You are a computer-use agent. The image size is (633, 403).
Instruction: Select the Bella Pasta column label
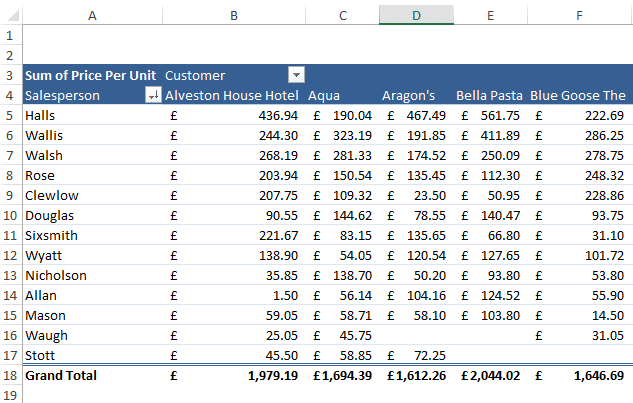tap(489, 95)
